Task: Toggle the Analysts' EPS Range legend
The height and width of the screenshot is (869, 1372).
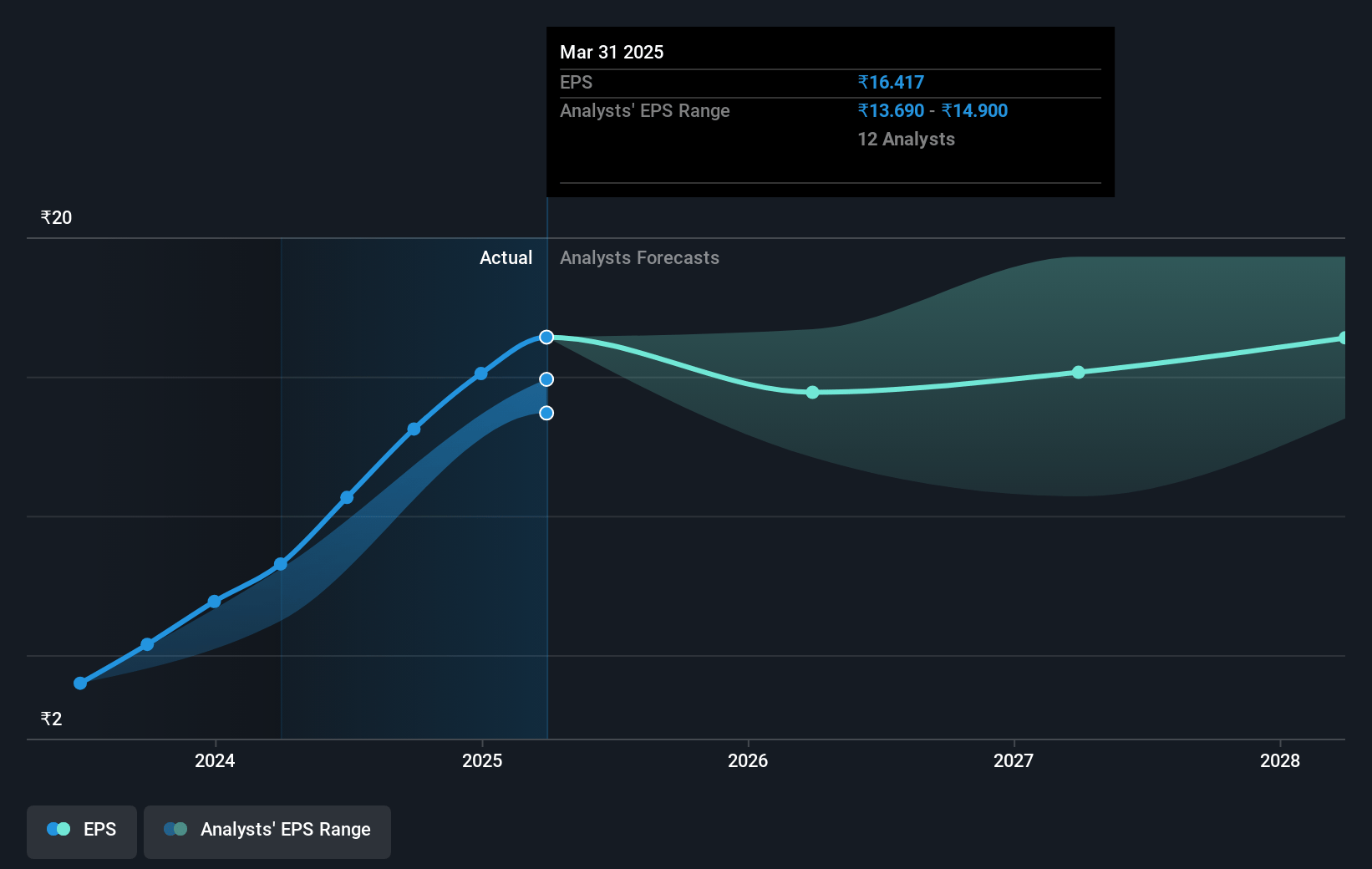Action: click(x=267, y=831)
